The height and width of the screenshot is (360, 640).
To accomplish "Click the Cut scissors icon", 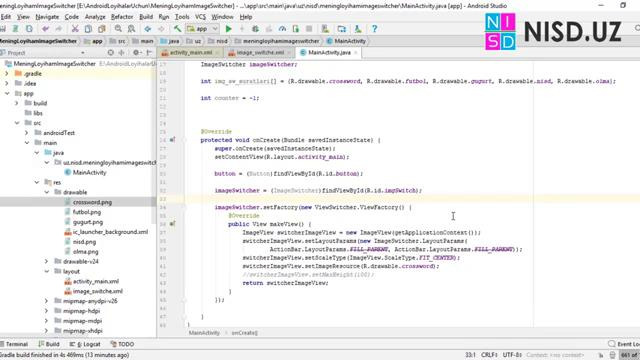I will coord(75,29).
